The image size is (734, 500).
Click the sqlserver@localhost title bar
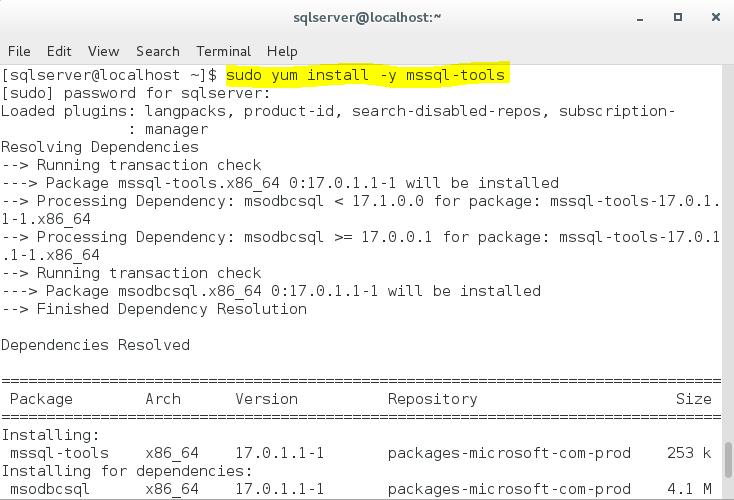367,17
